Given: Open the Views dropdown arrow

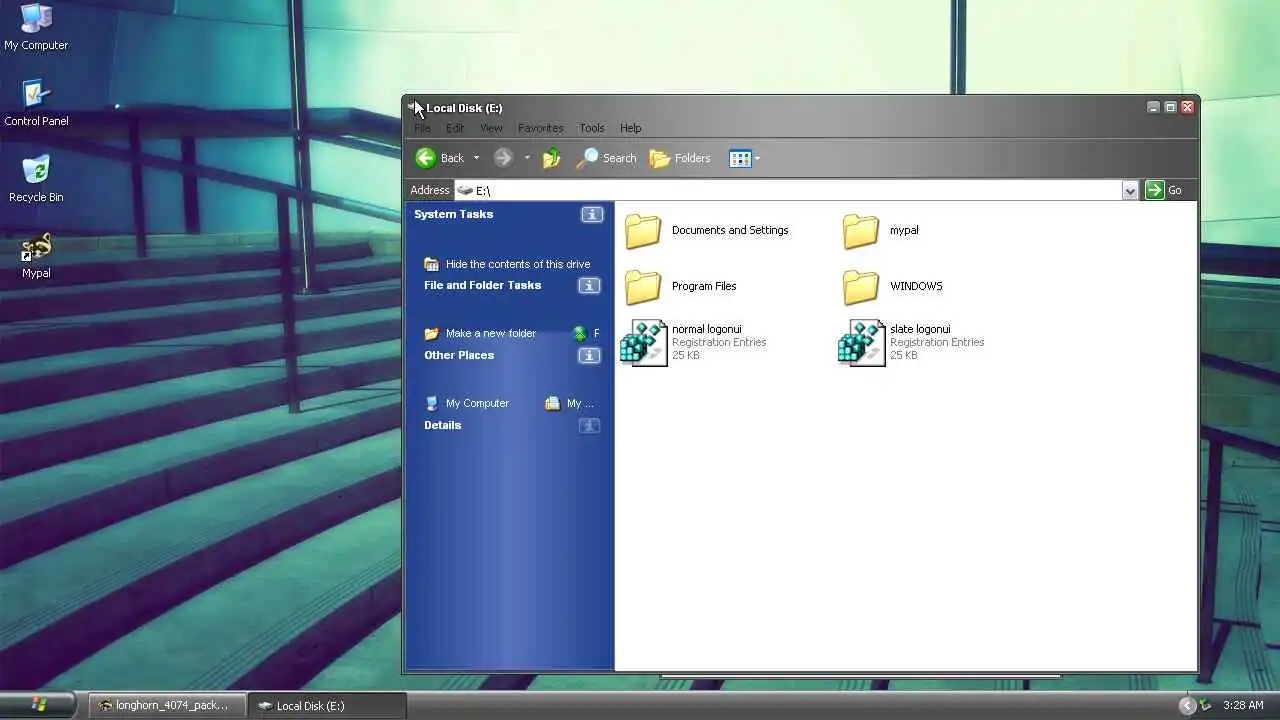Looking at the screenshot, I should (x=757, y=158).
